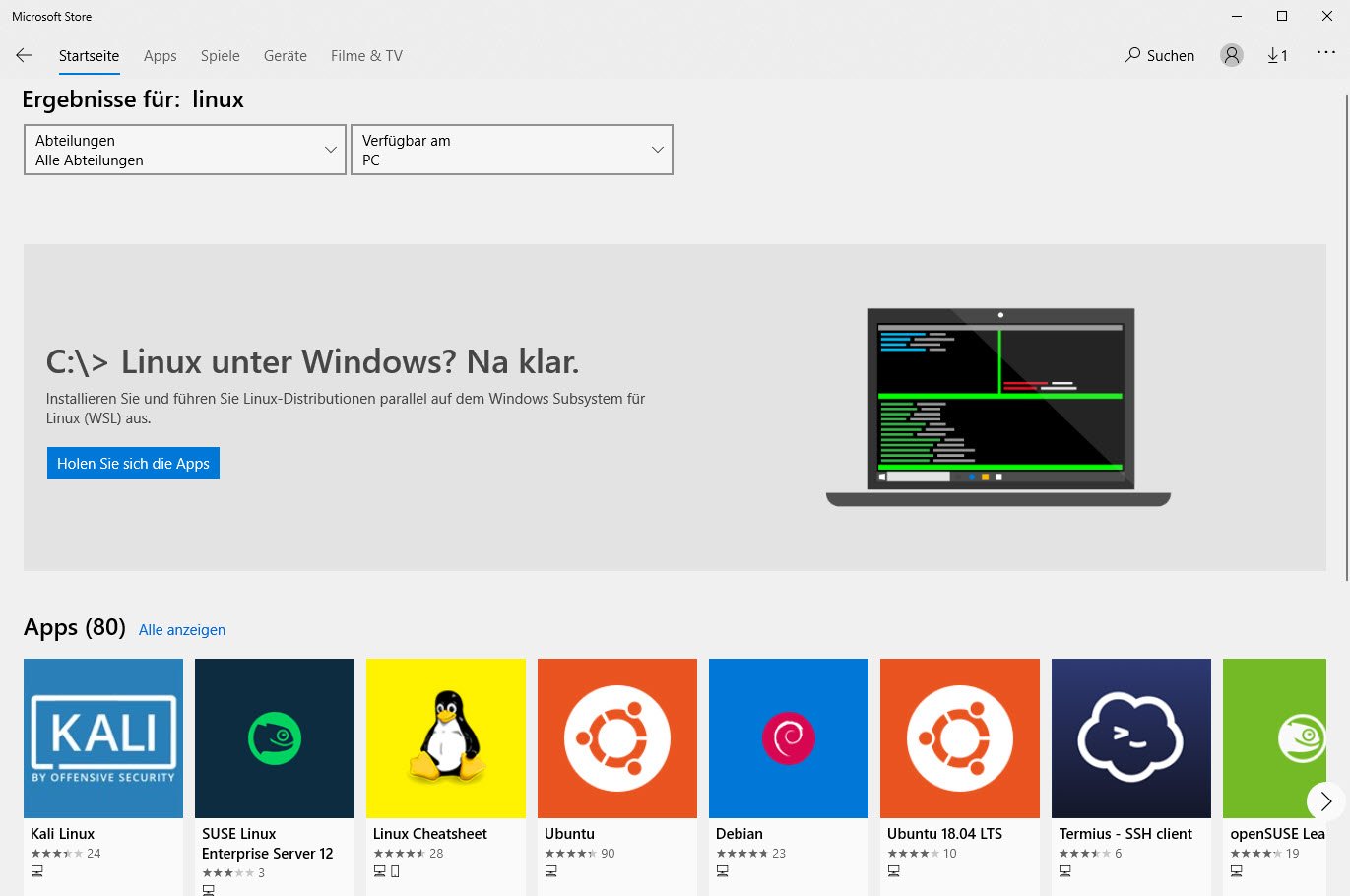
Task: Expand the Verfügbar am dropdown
Action: coord(512,150)
